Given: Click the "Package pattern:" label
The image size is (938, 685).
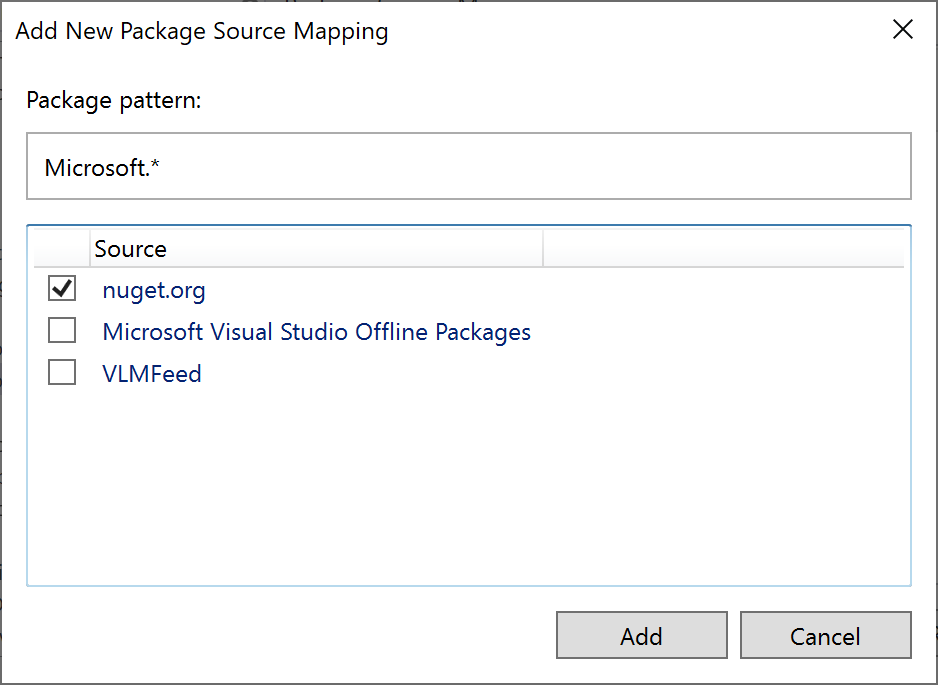Looking at the screenshot, I should click(114, 101).
